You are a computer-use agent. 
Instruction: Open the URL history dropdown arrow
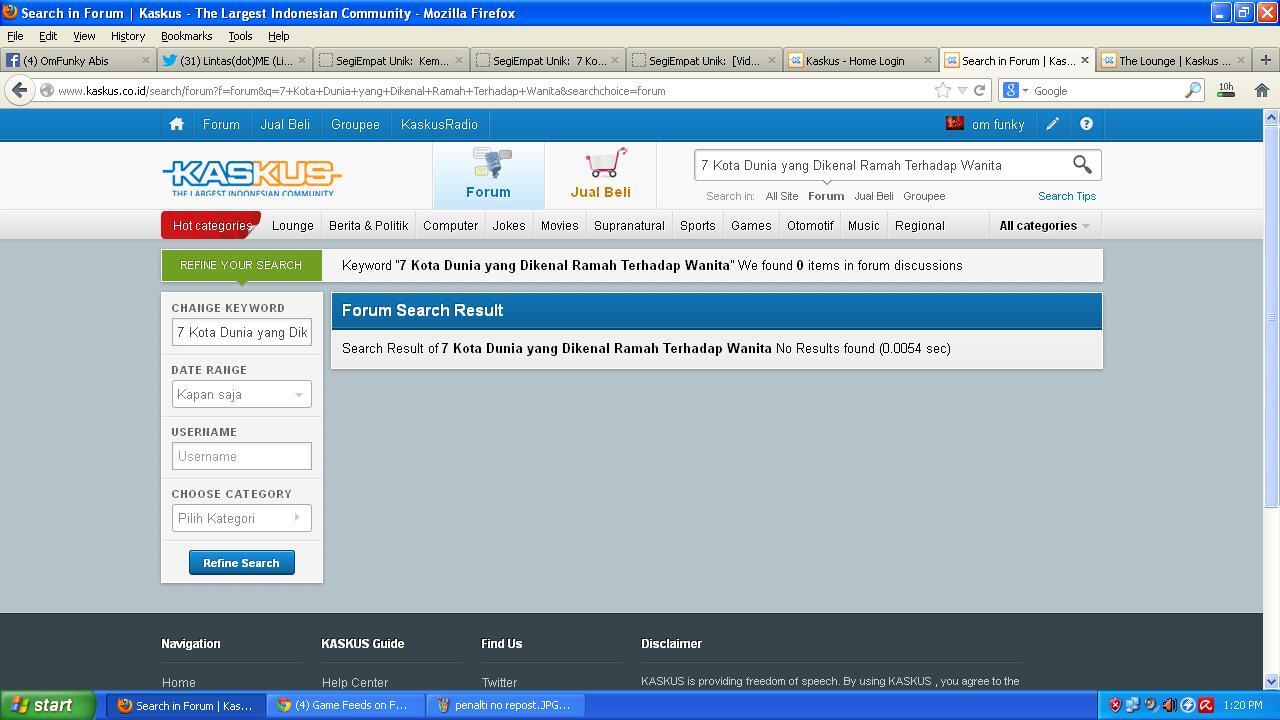tap(962, 90)
